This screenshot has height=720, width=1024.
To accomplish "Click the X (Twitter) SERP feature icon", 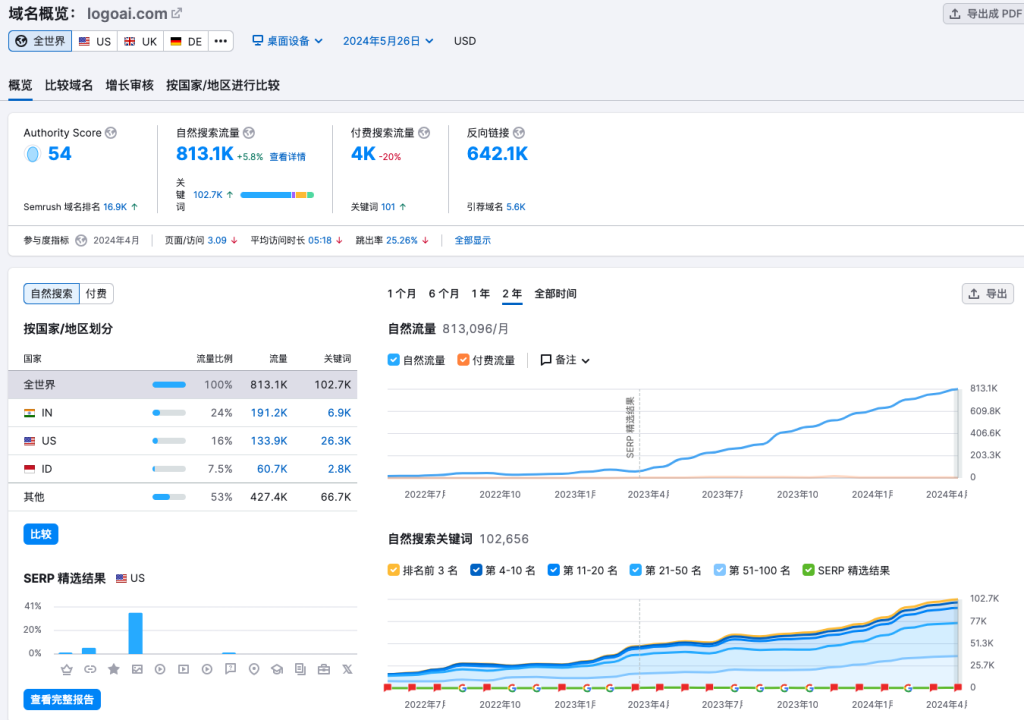I will click(347, 669).
